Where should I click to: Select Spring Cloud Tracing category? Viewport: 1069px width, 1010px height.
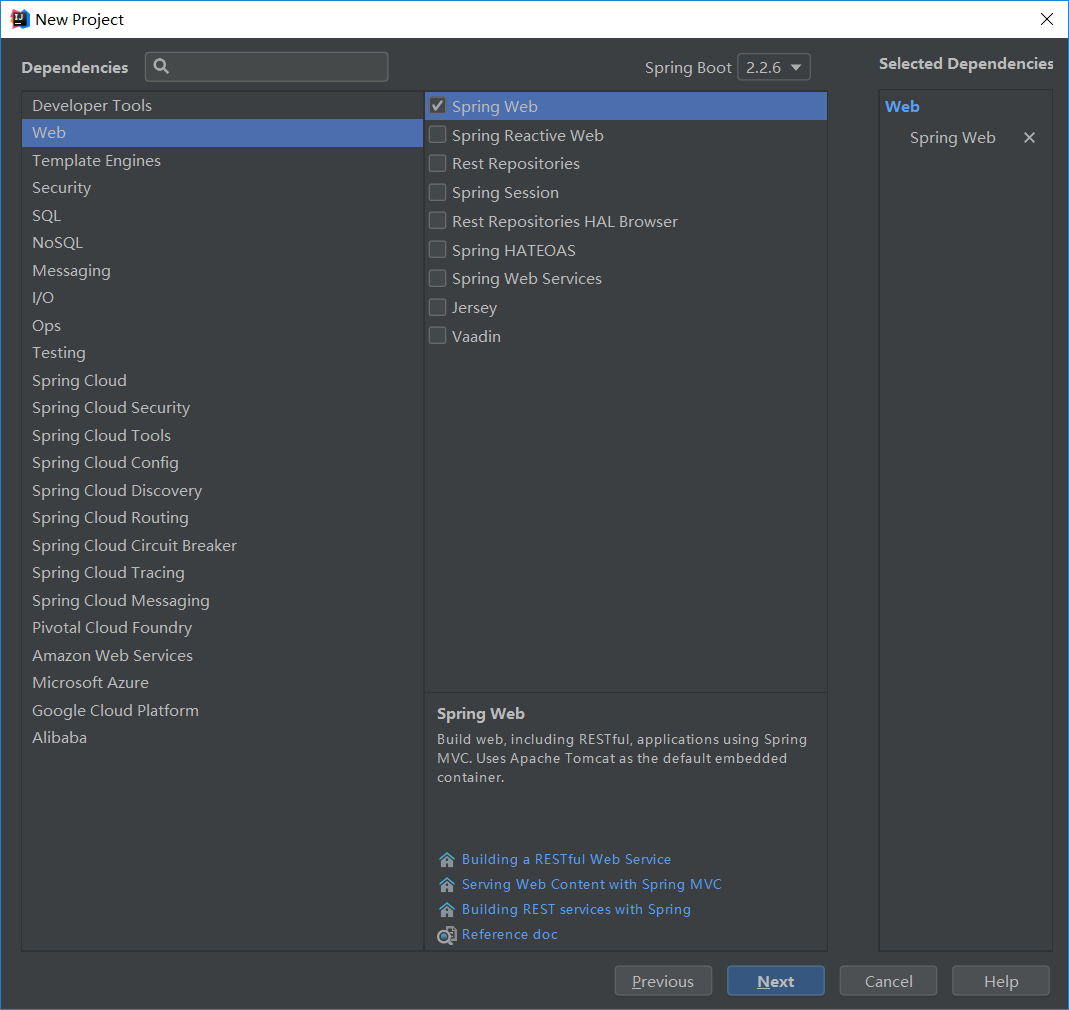222,573
